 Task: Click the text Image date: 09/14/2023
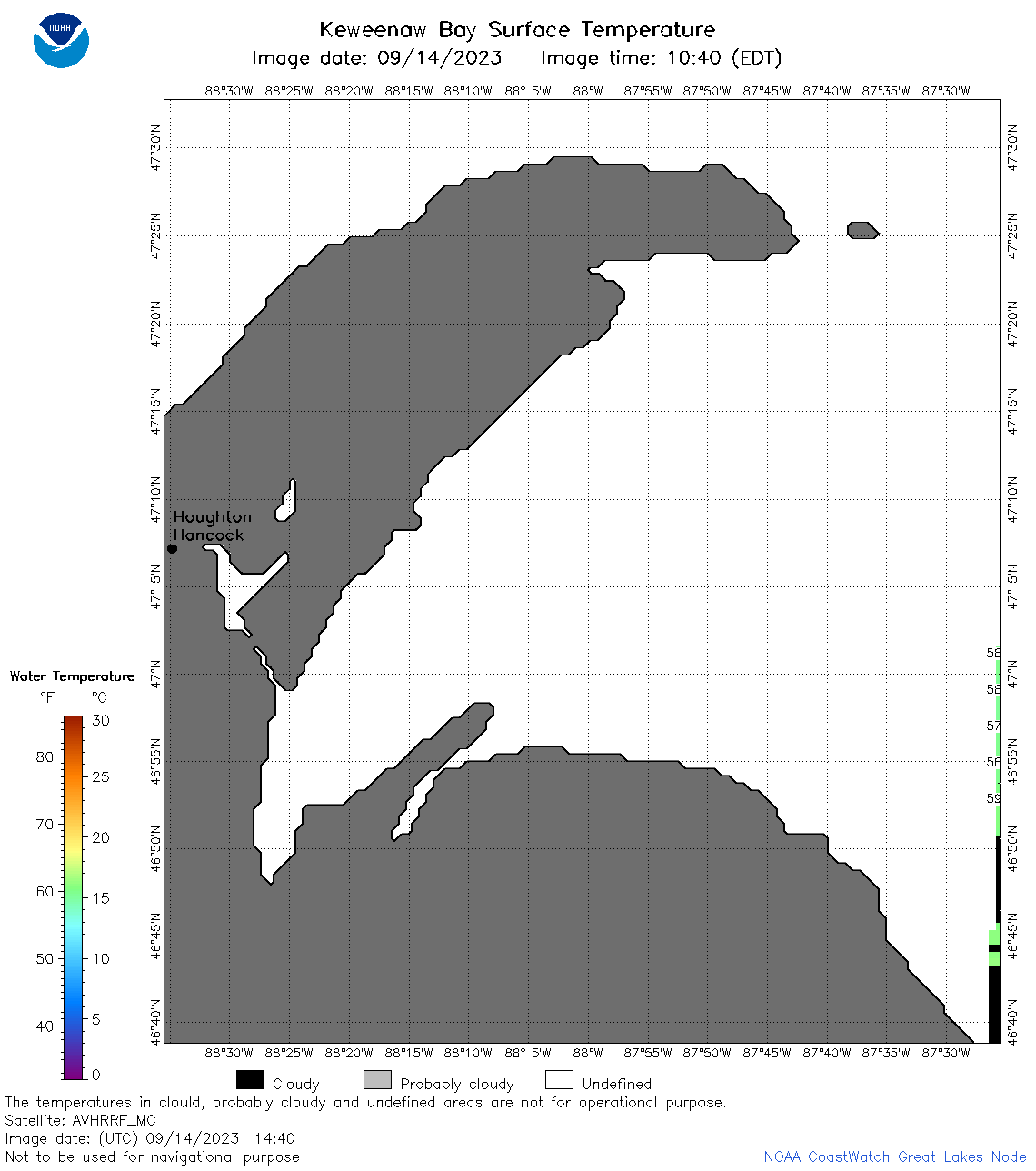[x=377, y=58]
